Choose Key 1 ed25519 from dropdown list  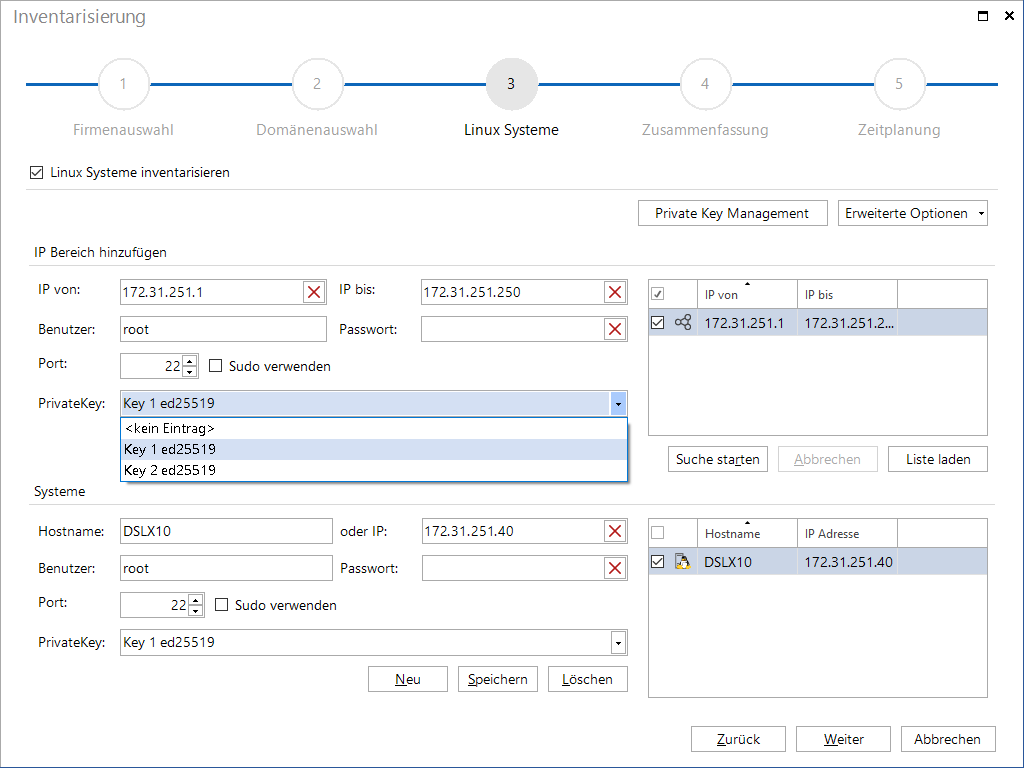pyautogui.click(x=374, y=449)
